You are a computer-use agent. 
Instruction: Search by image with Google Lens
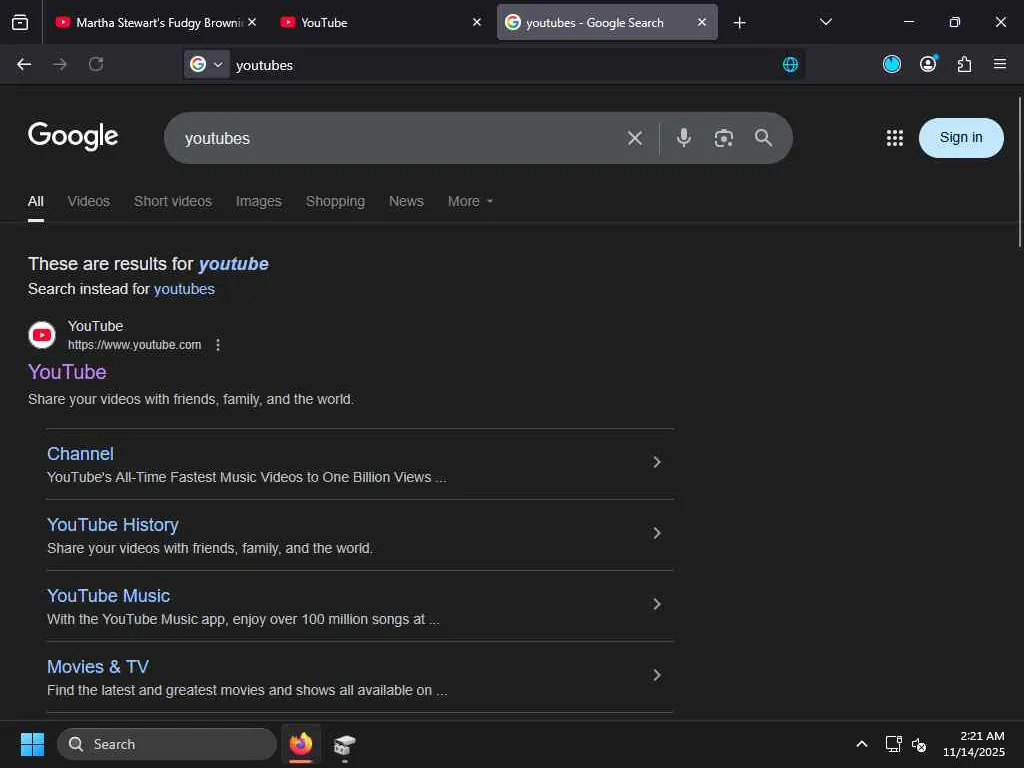pyautogui.click(x=724, y=138)
